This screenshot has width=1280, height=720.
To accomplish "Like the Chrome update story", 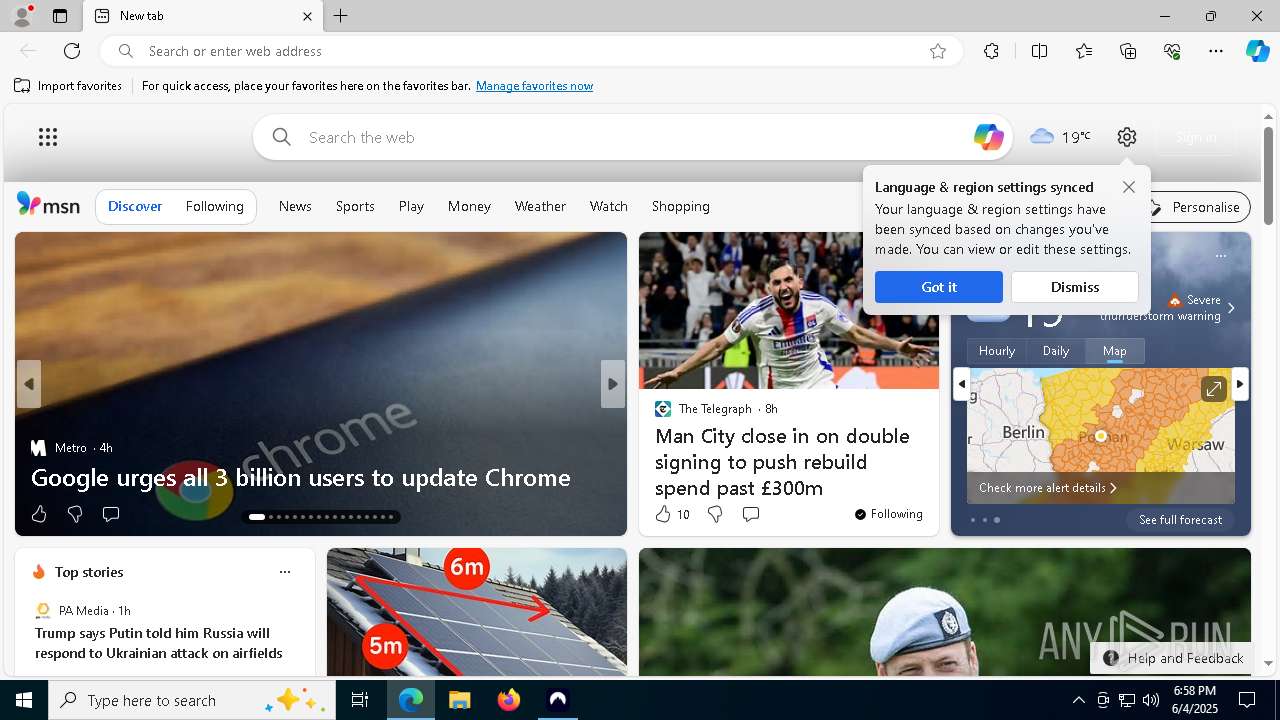I will [x=39, y=514].
